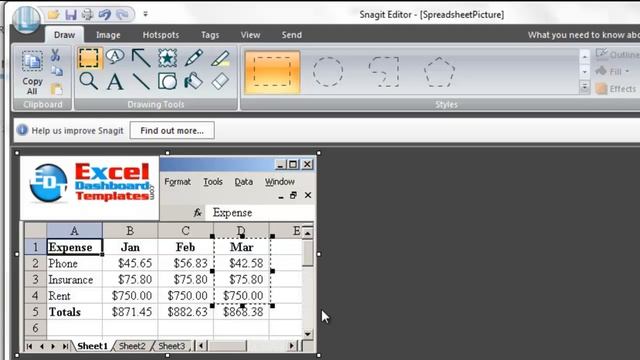Click the last sheet navigation arrow

[65, 347]
